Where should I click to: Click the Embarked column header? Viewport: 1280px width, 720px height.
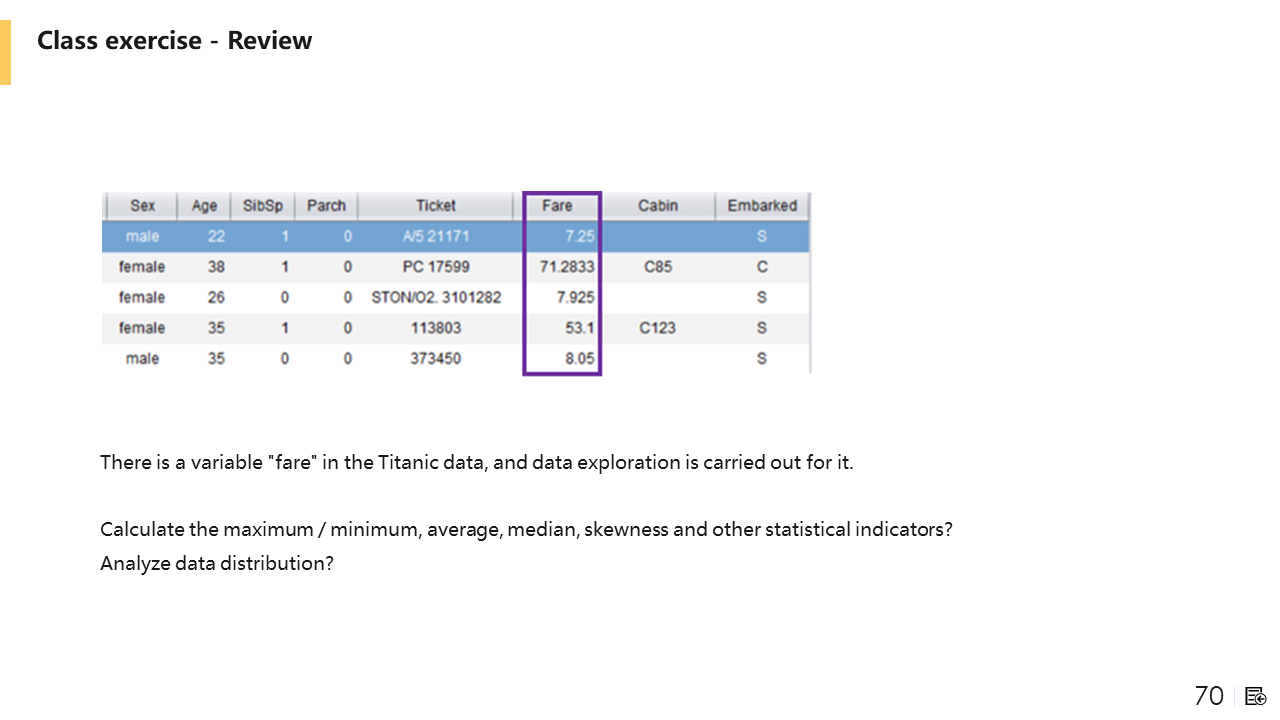[762, 206]
